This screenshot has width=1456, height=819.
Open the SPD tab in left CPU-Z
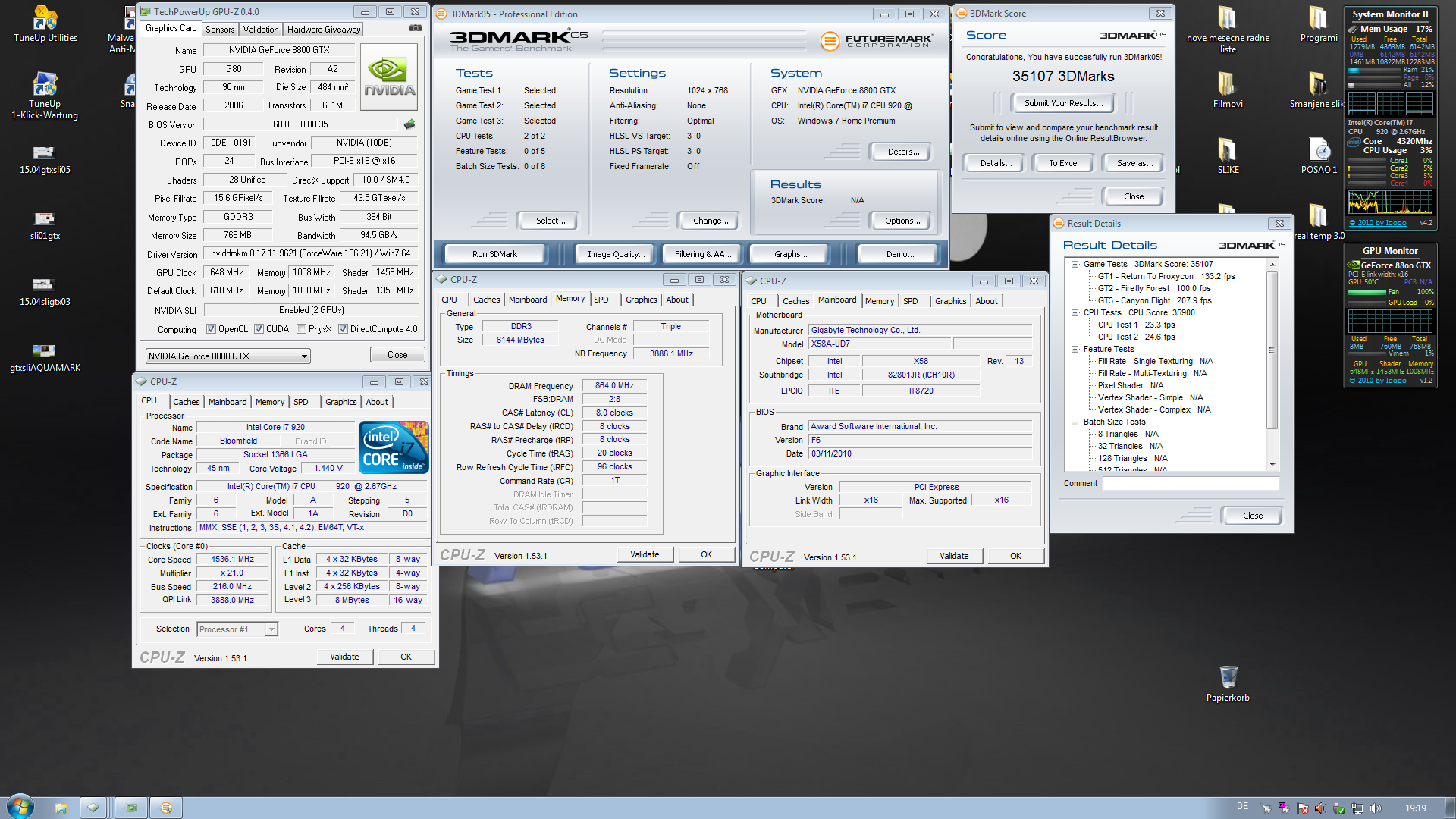[300, 402]
